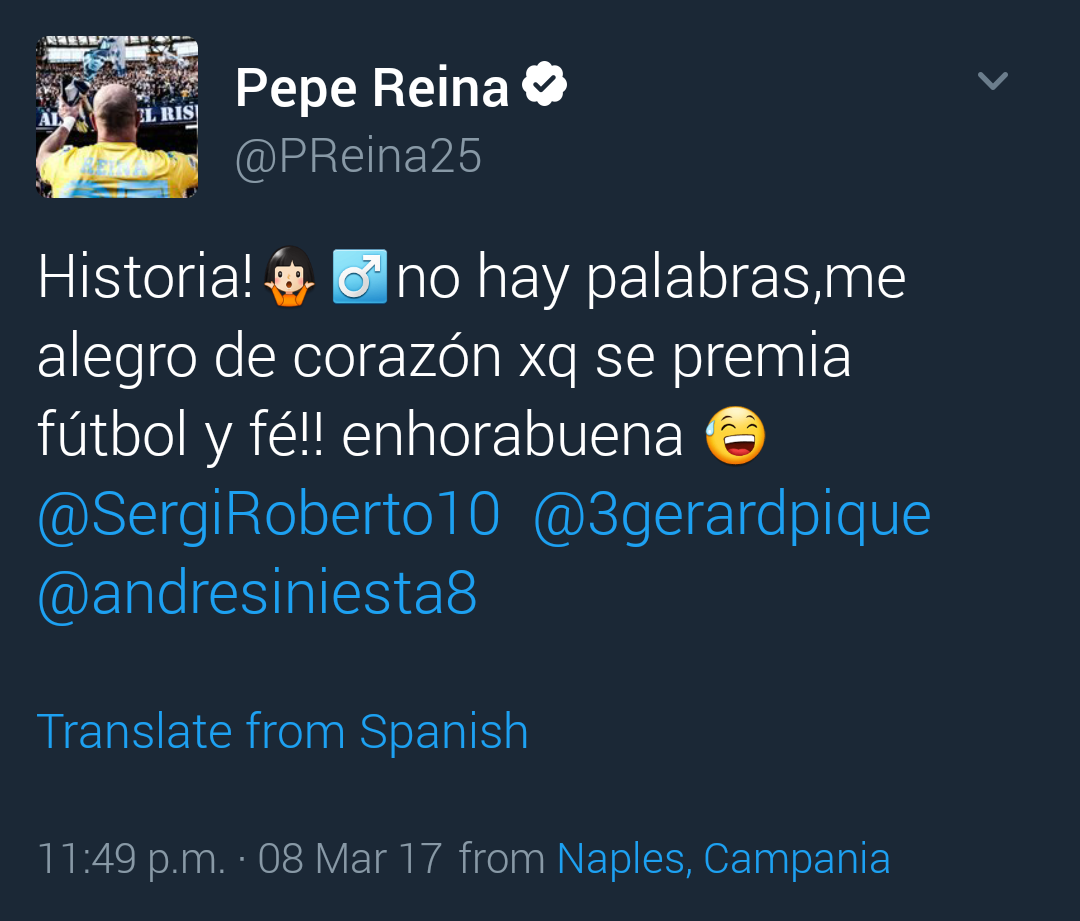Click the shrugging person emoji
Screen dimensions: 1080x921
pos(290,278)
